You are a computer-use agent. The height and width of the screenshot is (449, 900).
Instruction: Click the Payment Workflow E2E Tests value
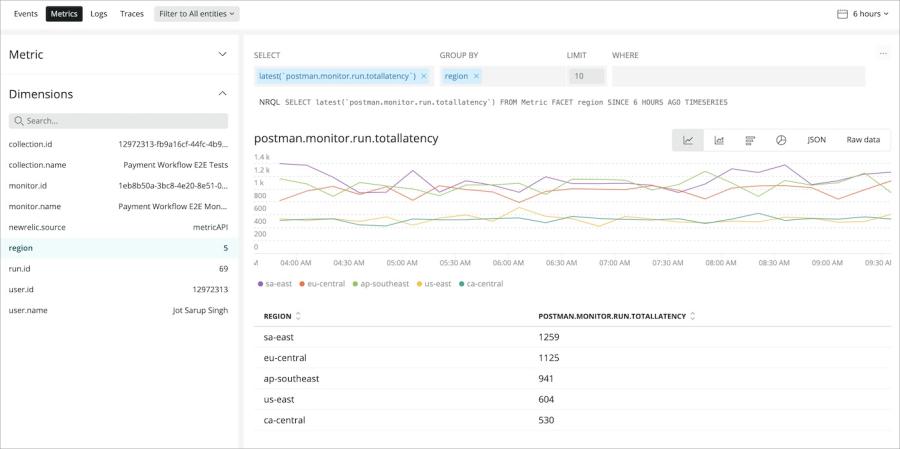coord(176,165)
